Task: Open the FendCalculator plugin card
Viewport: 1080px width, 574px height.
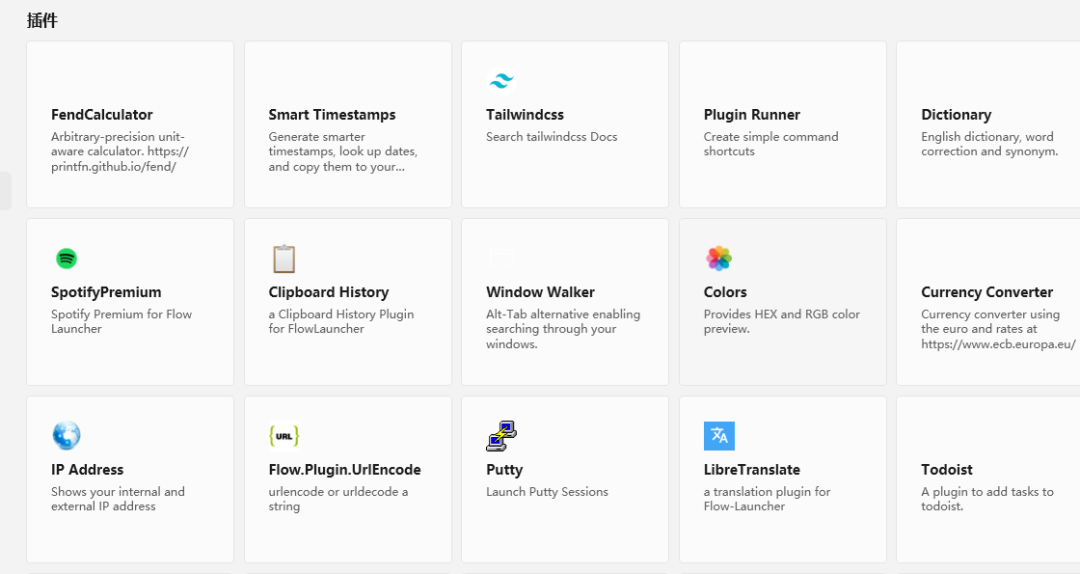Action: point(130,124)
